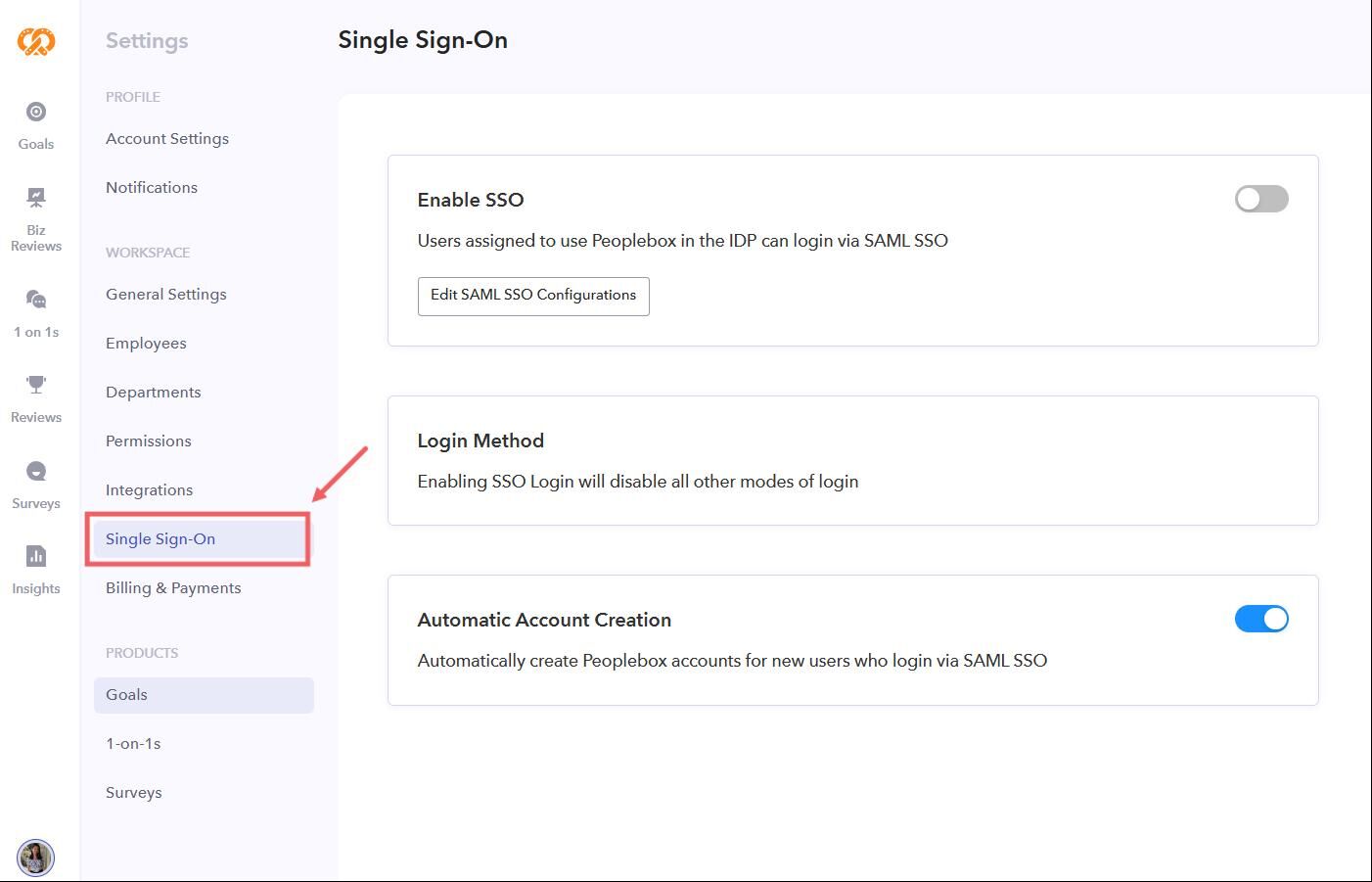Screen dimensions: 1372x882
Task: Select Permissions in workspace settings
Action: coord(149,441)
